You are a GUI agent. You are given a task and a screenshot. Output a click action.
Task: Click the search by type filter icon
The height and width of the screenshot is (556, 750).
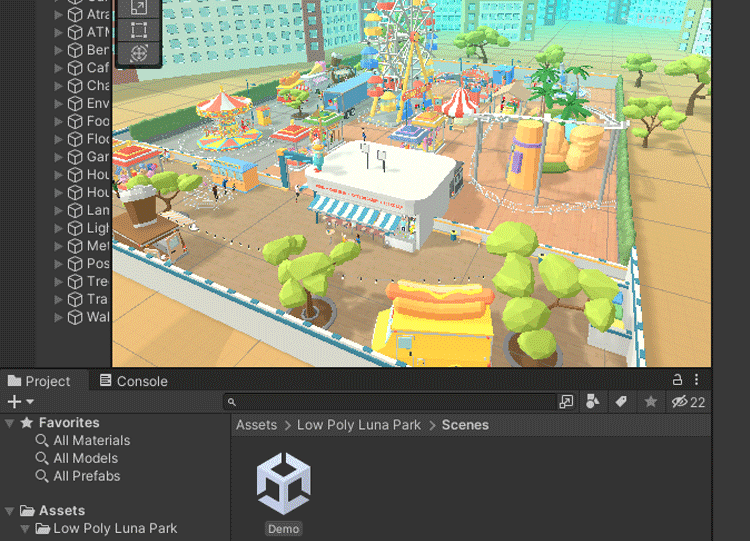point(593,402)
